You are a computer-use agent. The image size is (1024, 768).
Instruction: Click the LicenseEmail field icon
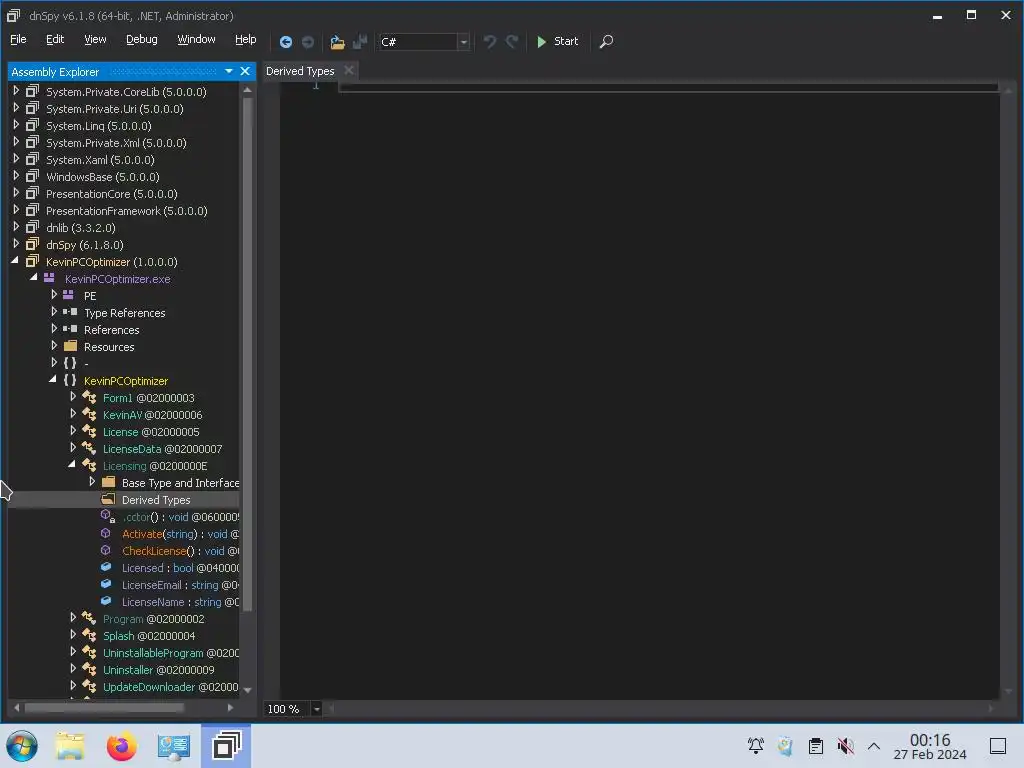[x=106, y=584]
